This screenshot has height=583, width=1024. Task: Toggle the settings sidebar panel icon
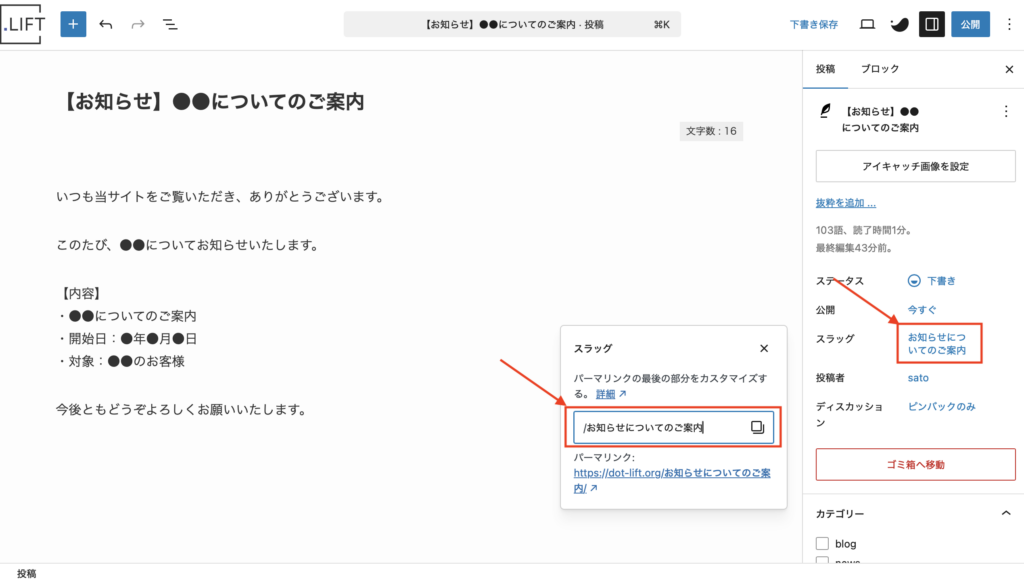931,24
